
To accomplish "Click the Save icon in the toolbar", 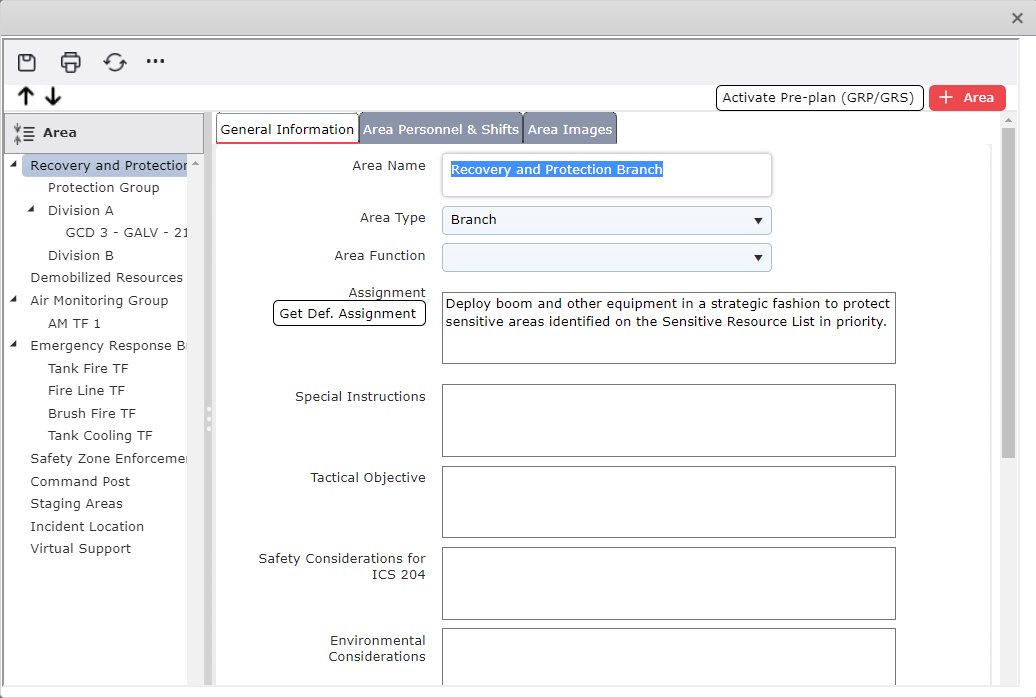I will point(26,61).
